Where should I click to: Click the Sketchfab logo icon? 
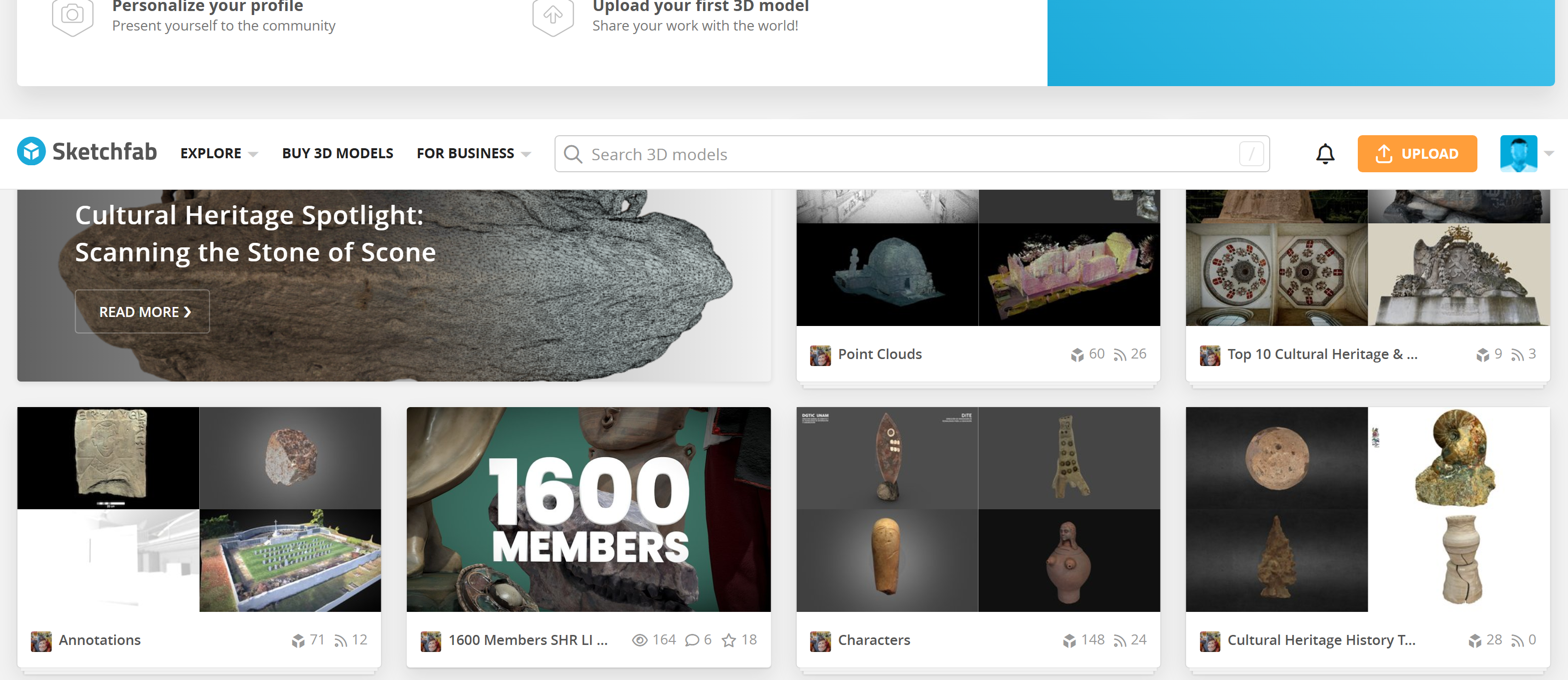(31, 152)
